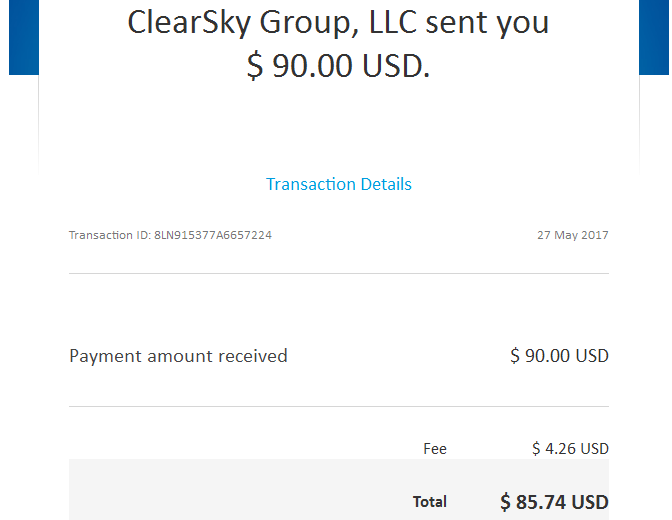Open the Transaction Details link
The height and width of the screenshot is (520, 672).
pyautogui.click(x=339, y=184)
